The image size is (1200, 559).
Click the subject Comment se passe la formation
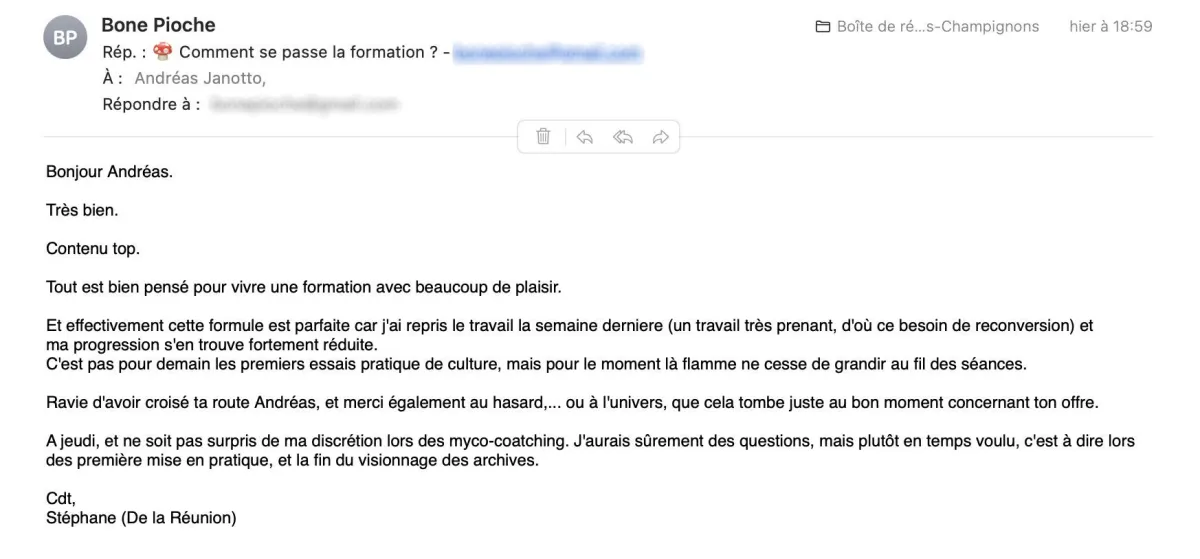(x=307, y=52)
